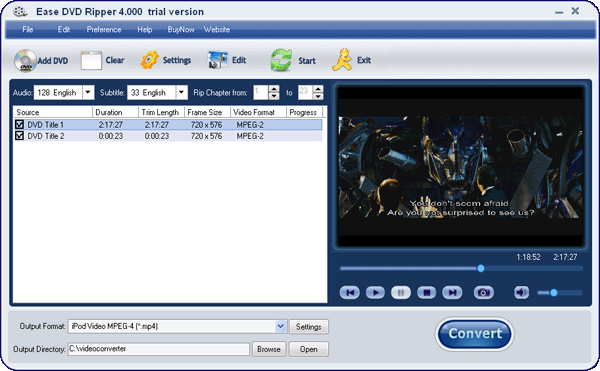The height and width of the screenshot is (371, 600).
Task: Click the film reel app icon
Action: tap(20, 11)
